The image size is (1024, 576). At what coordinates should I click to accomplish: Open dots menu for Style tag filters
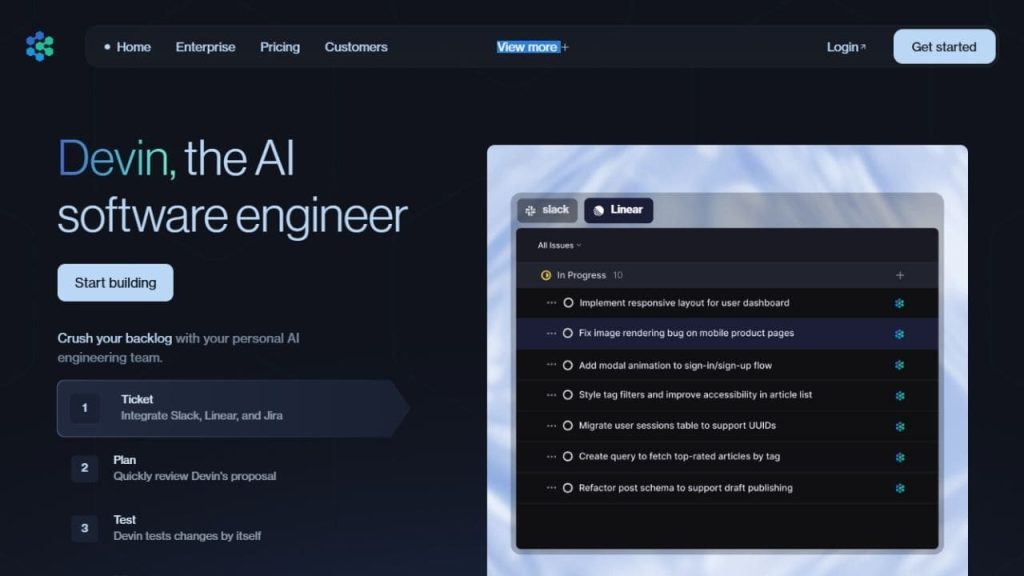(x=551, y=395)
